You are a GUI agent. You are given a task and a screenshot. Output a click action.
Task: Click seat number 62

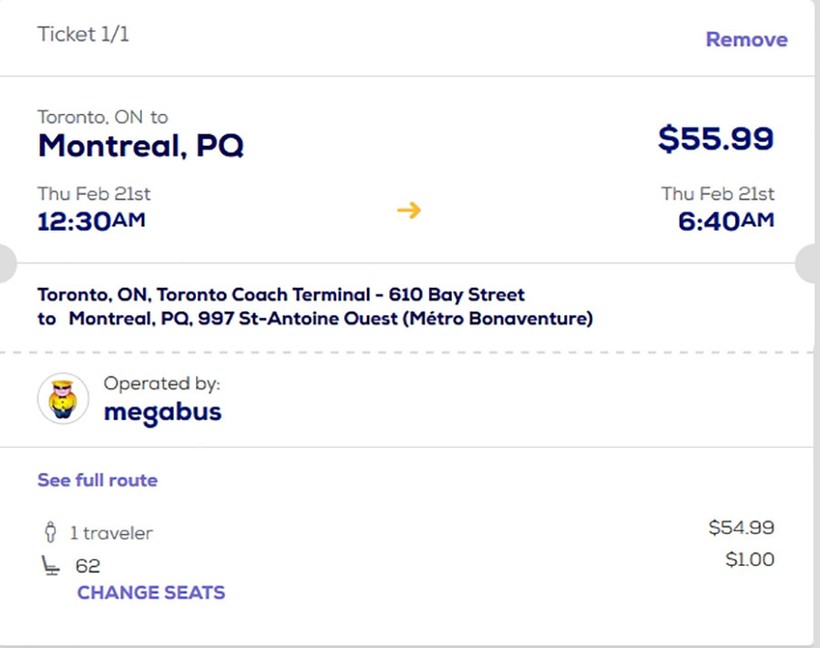88,567
